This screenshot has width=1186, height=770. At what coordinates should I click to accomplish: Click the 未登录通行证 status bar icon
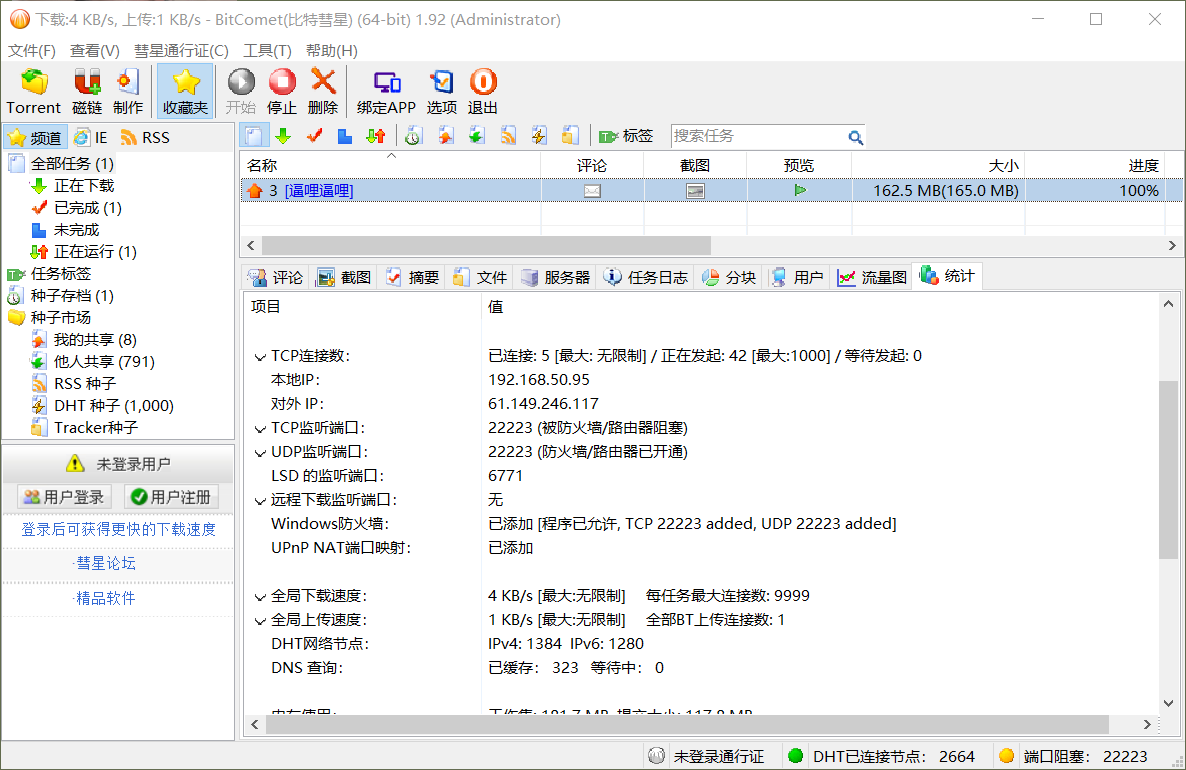pyautogui.click(x=657, y=756)
